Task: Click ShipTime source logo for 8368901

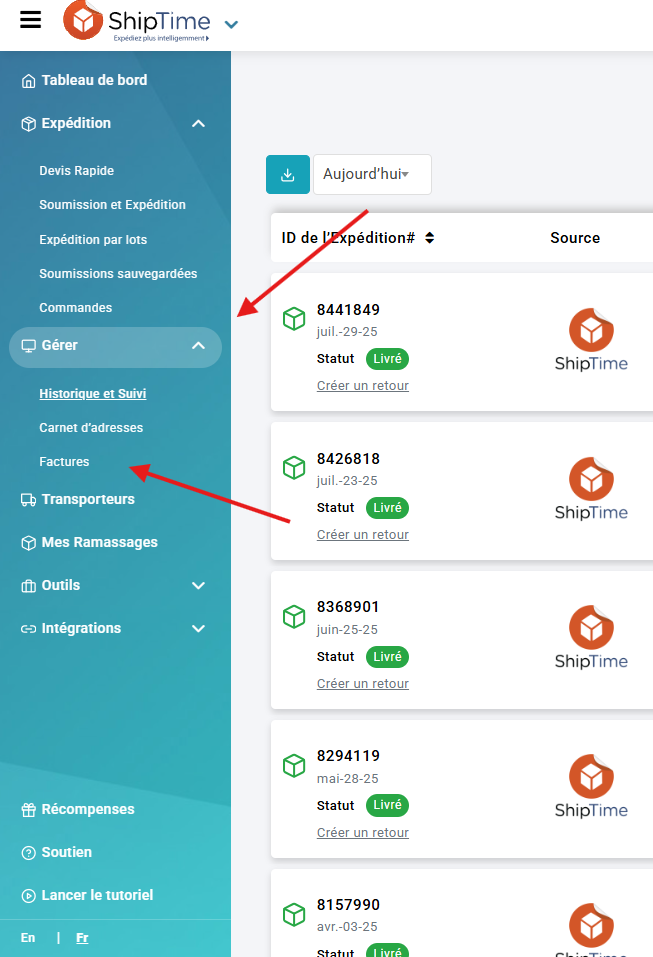Action: [591, 637]
